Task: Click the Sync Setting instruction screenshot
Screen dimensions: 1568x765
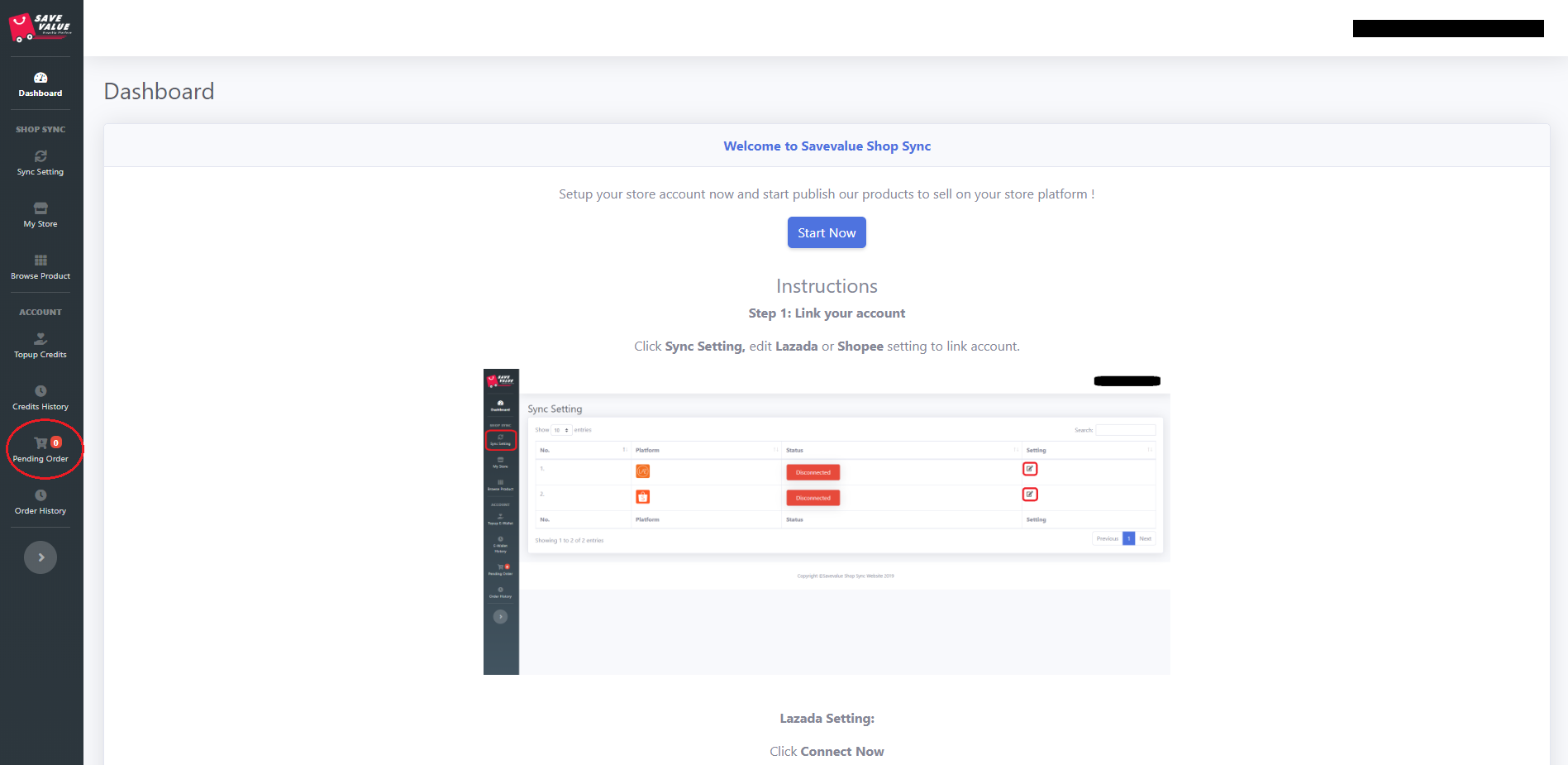Action: (827, 521)
